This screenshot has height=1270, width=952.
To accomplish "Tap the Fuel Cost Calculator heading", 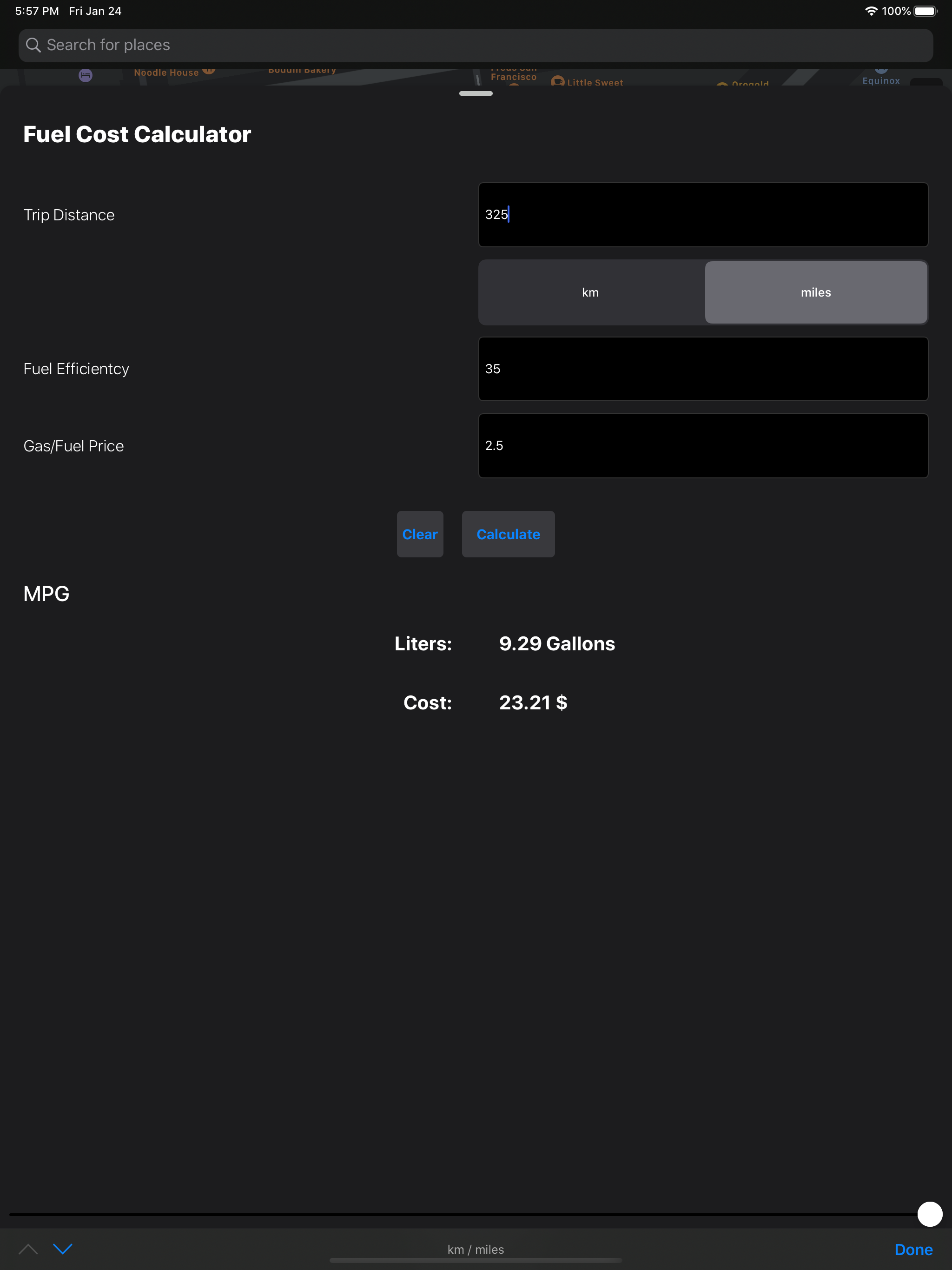I will coord(137,134).
